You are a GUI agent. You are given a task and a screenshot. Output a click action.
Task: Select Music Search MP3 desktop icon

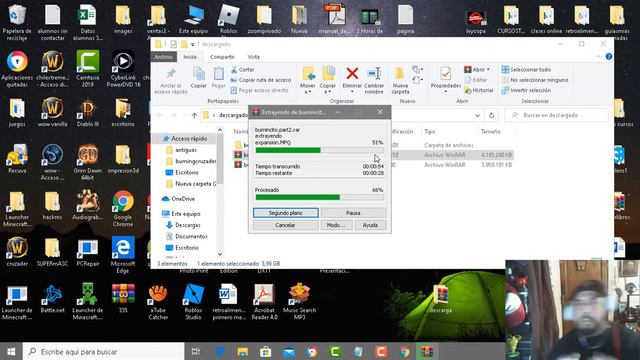click(299, 301)
